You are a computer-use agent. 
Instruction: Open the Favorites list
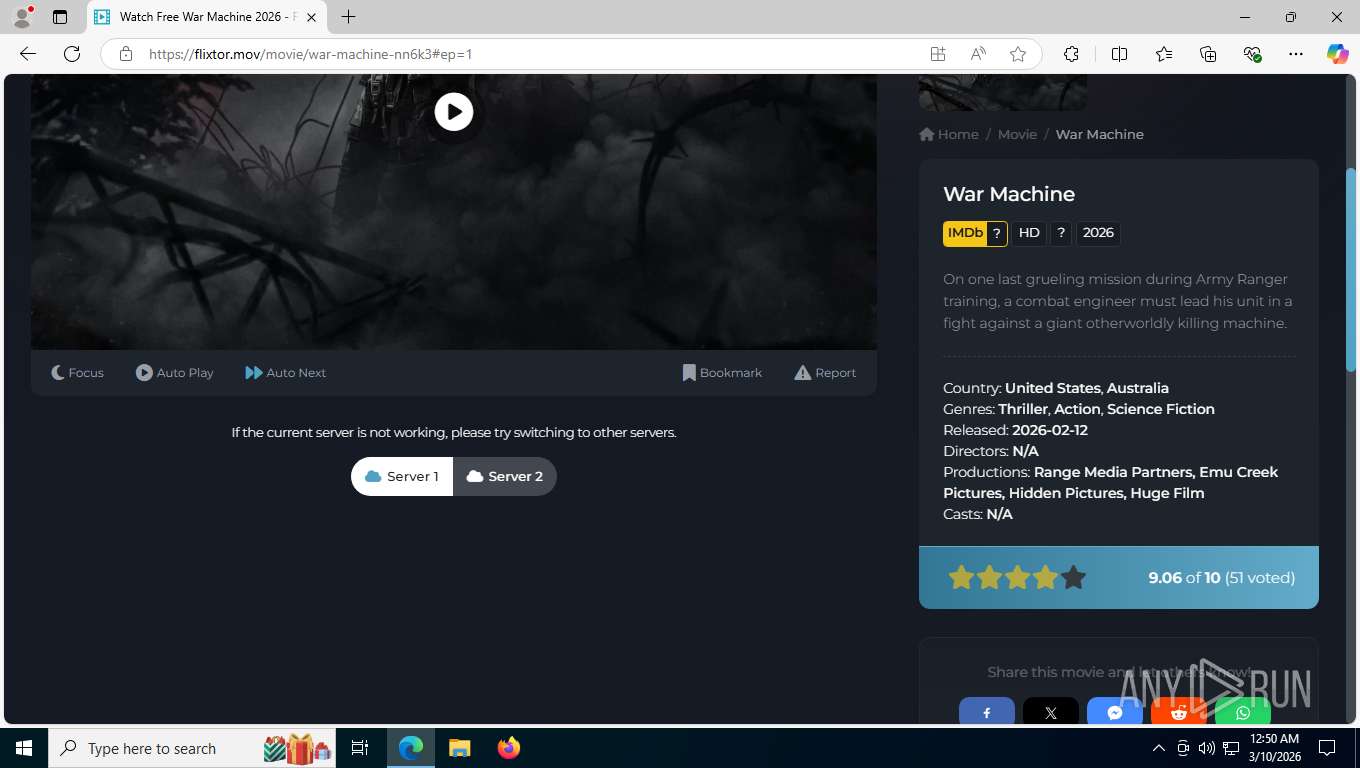pos(1164,54)
